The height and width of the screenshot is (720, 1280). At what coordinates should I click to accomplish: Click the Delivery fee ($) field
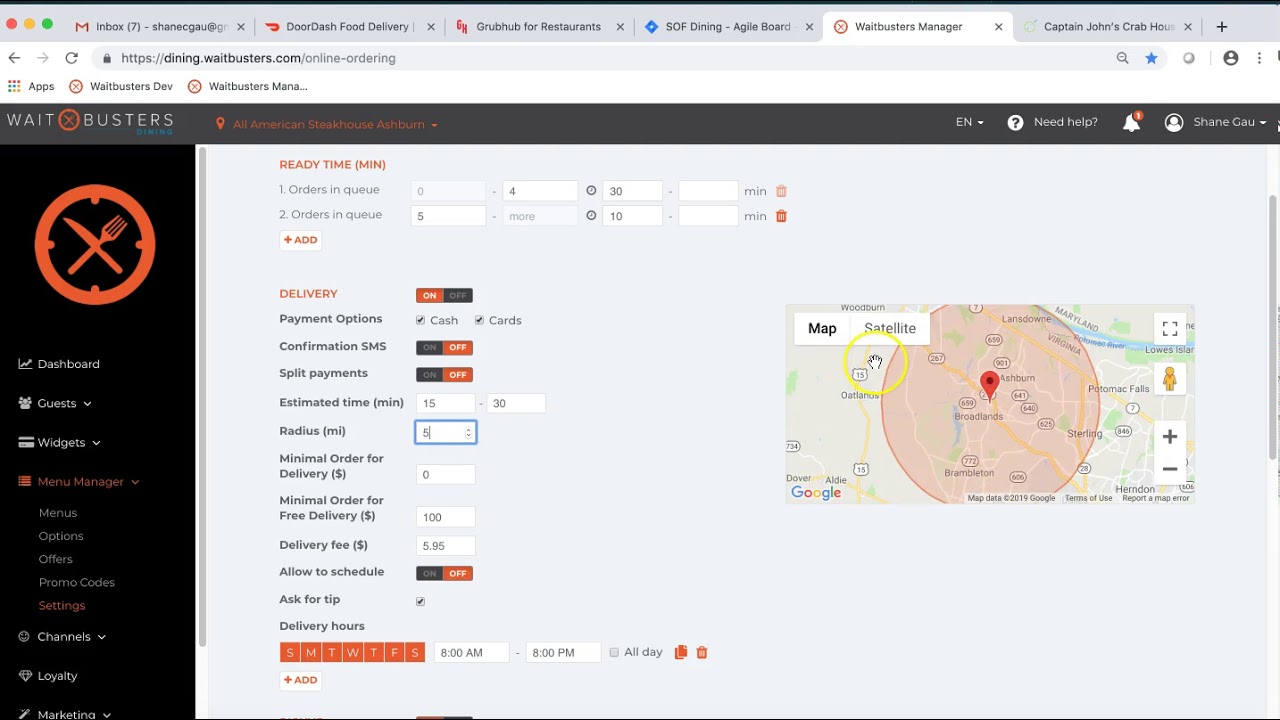tap(445, 546)
